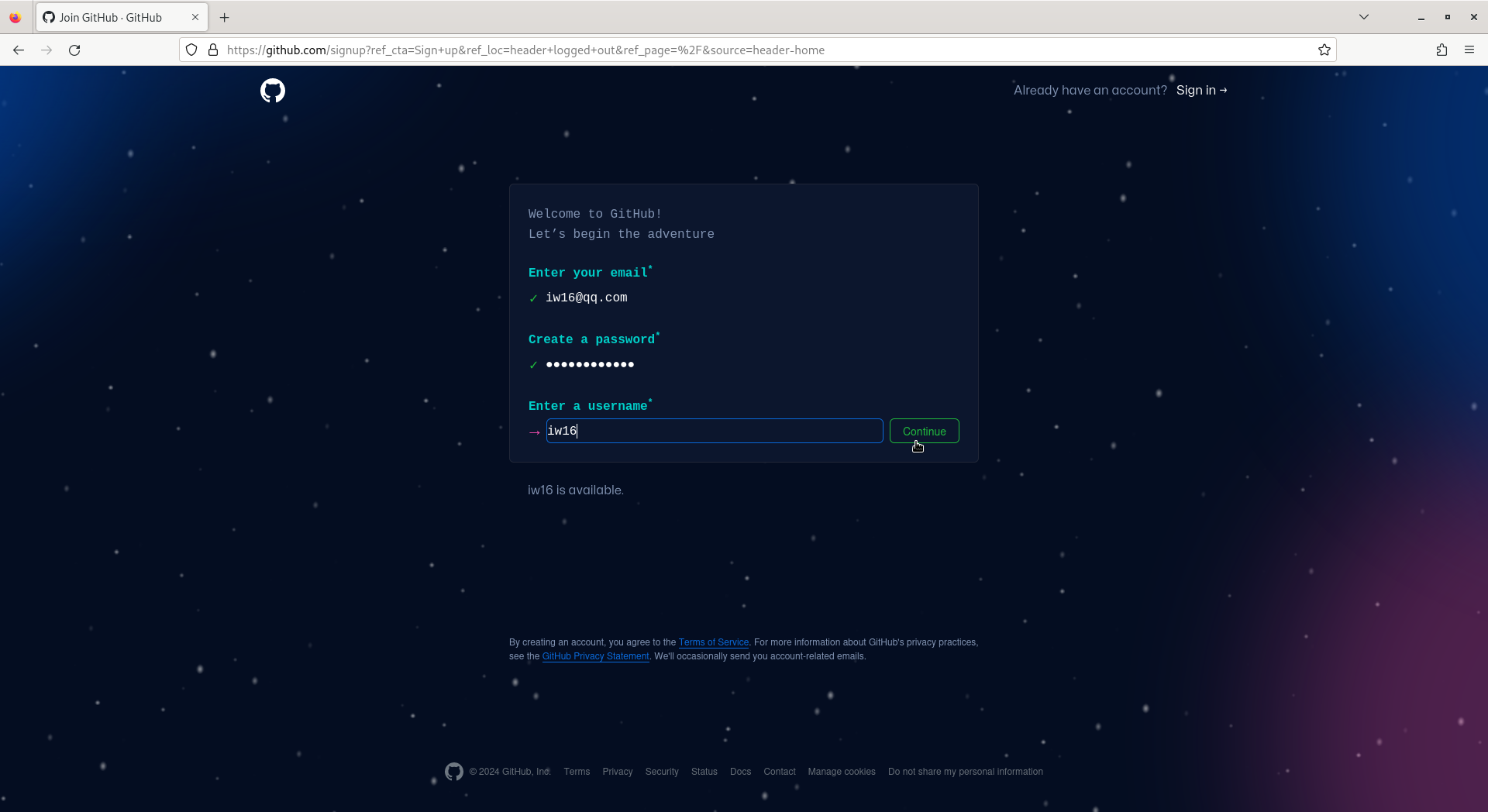Screen dimensions: 1488x812
Task: Click Manage cookies in footer
Action: tap(842, 772)
